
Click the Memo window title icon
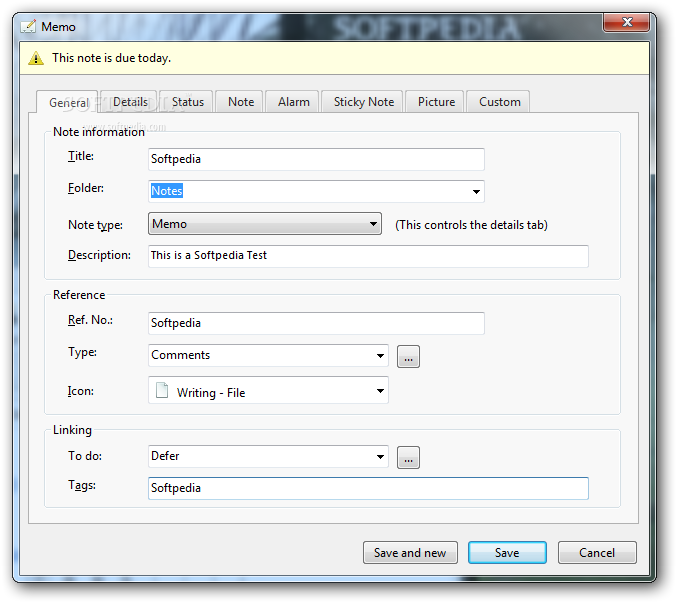(28, 26)
